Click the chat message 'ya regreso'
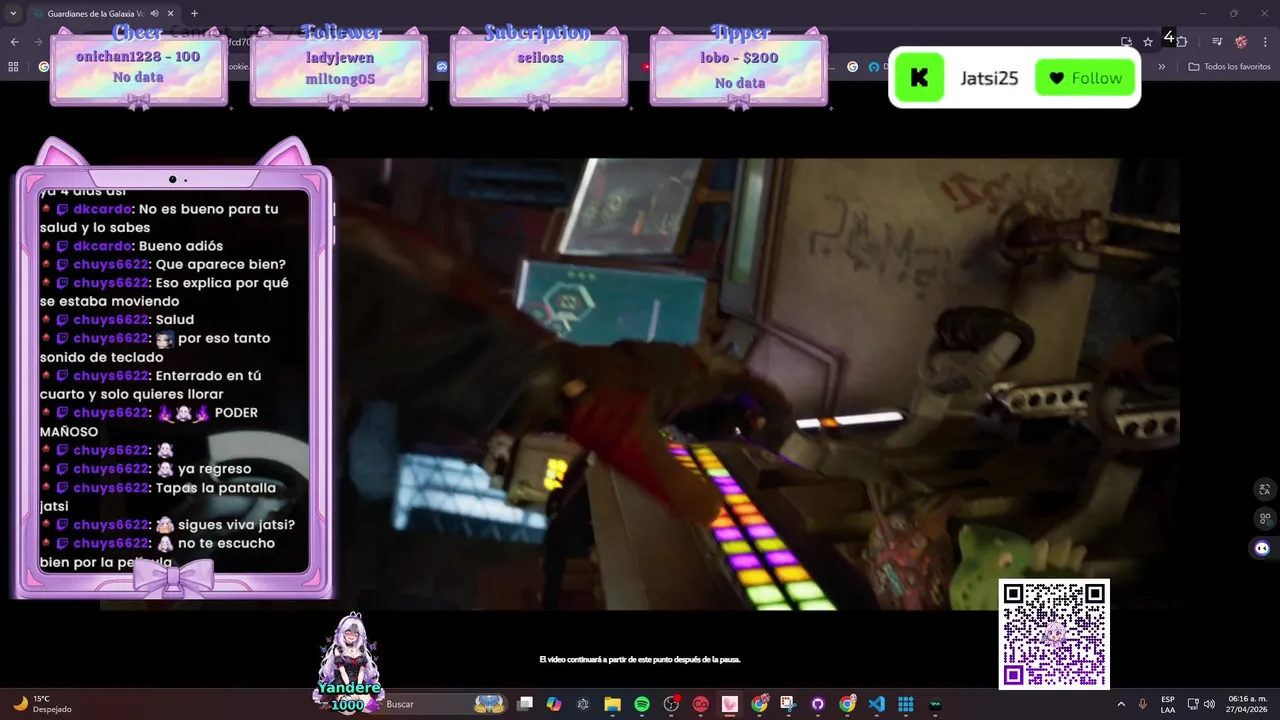Viewport: 1280px width, 720px height. click(214, 469)
